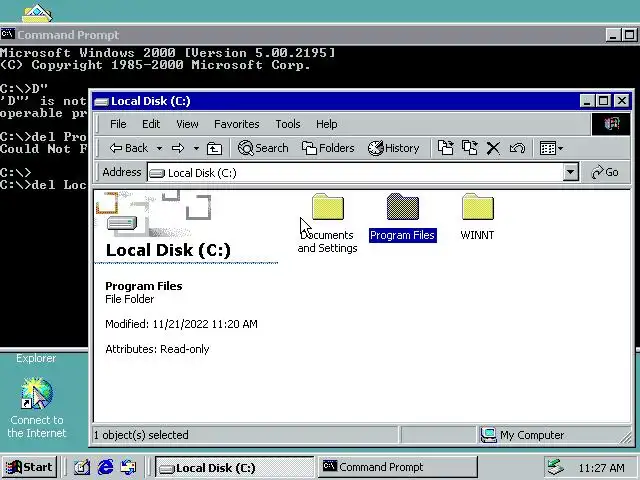Select the Documents and Settings folder
The width and height of the screenshot is (640, 480).
(x=327, y=223)
